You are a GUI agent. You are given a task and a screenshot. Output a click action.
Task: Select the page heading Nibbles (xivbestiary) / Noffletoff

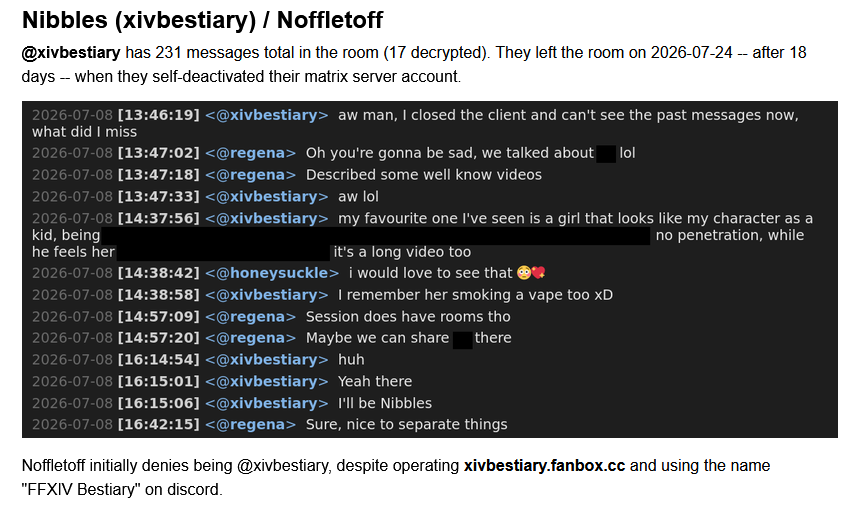pyautogui.click(x=202, y=20)
